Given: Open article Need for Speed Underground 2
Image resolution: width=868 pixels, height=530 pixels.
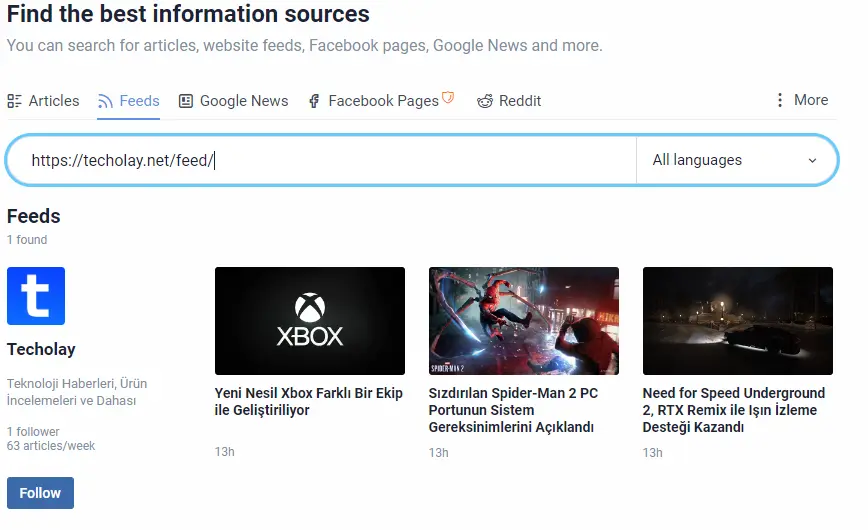Looking at the screenshot, I should tap(733, 410).
